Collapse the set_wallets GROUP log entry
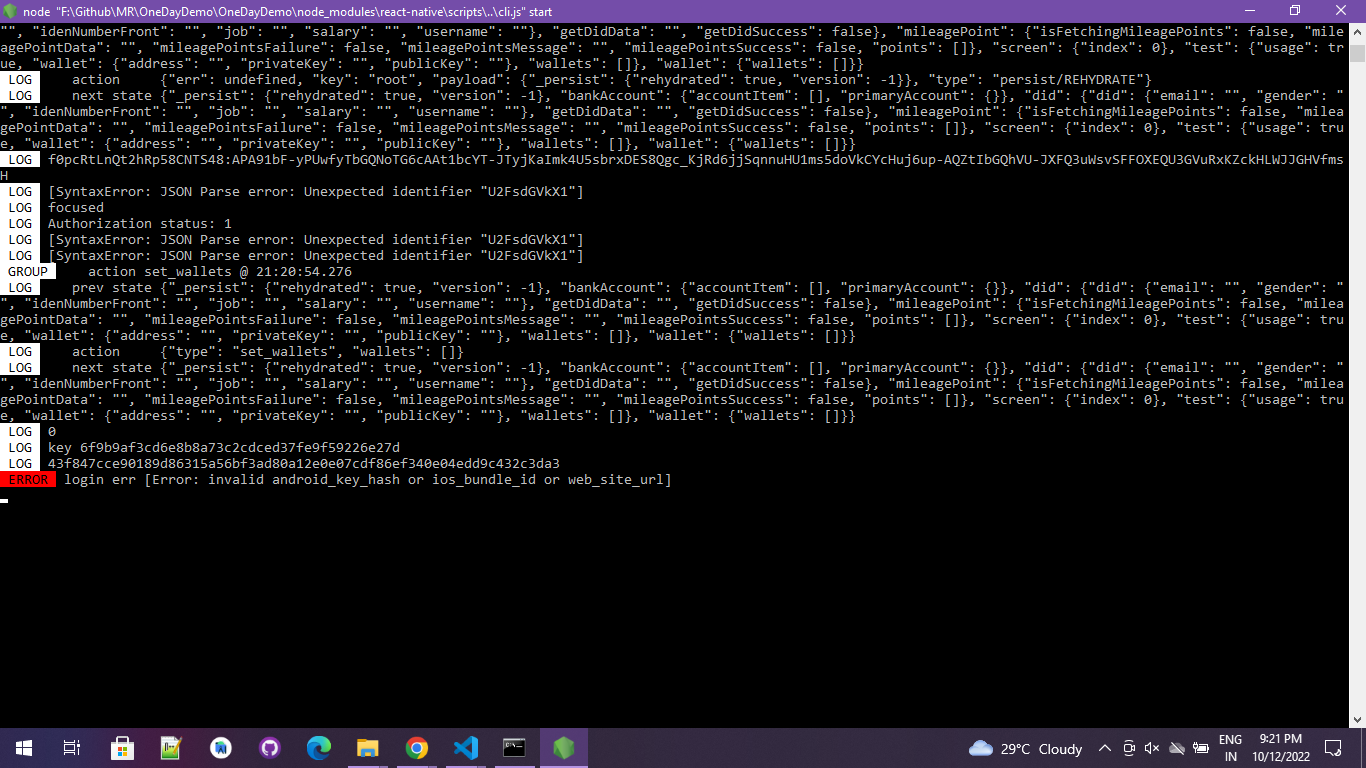The height and width of the screenshot is (768, 1366). click(28, 271)
